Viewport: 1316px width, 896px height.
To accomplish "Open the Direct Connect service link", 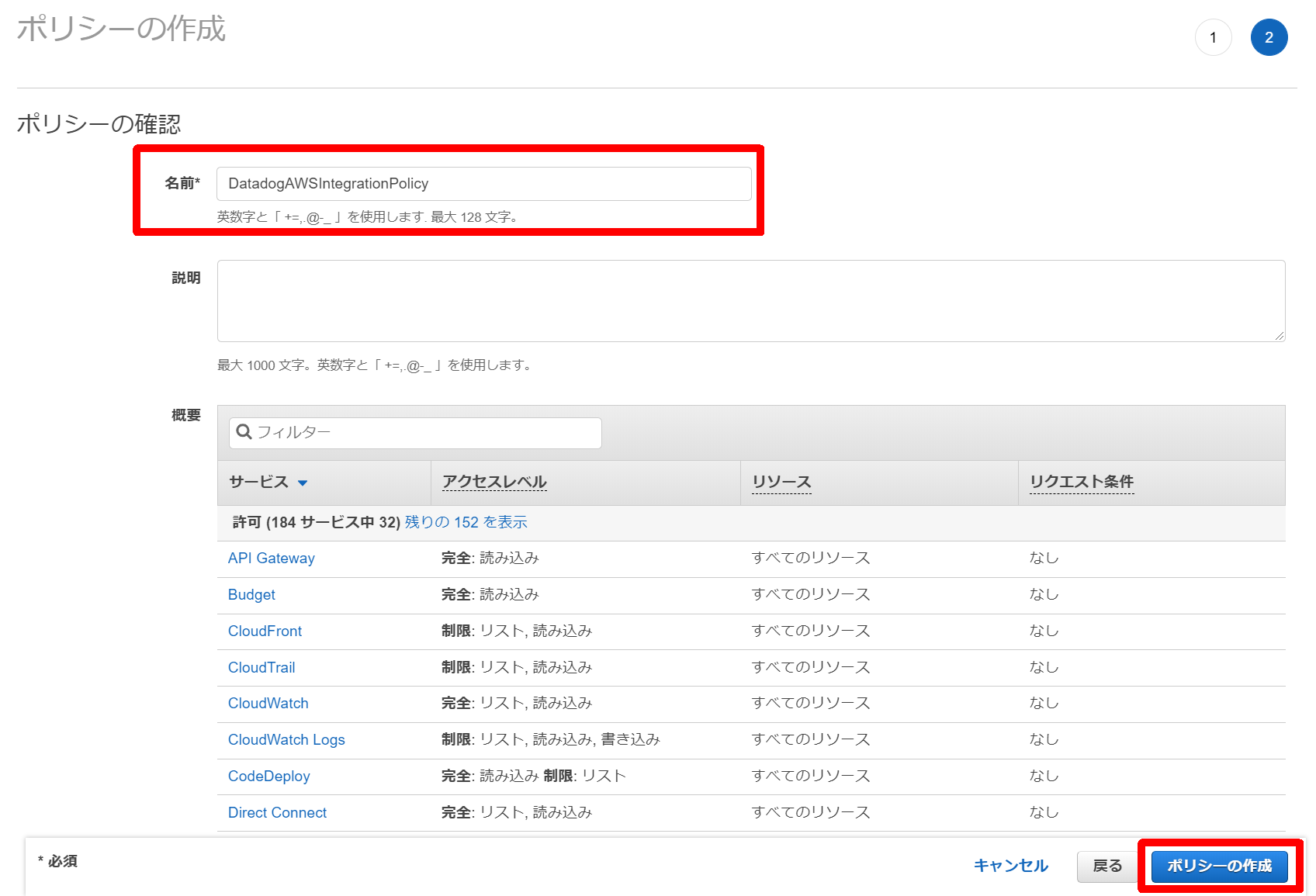I will click(x=277, y=813).
